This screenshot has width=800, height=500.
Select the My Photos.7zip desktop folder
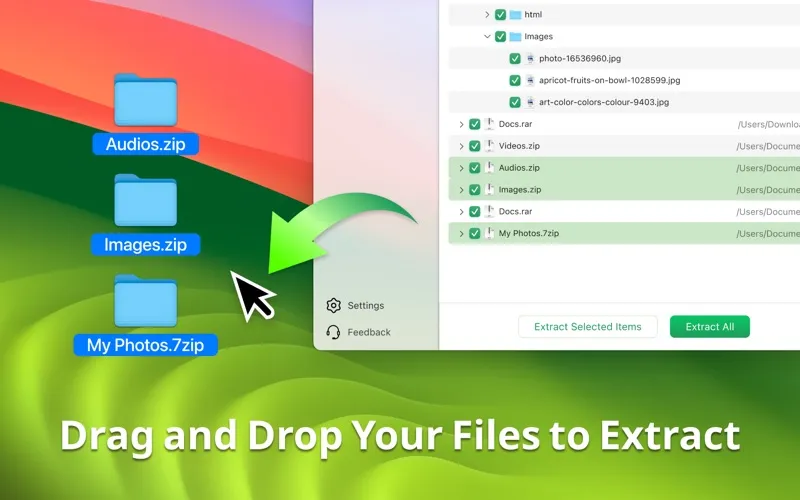pos(145,301)
